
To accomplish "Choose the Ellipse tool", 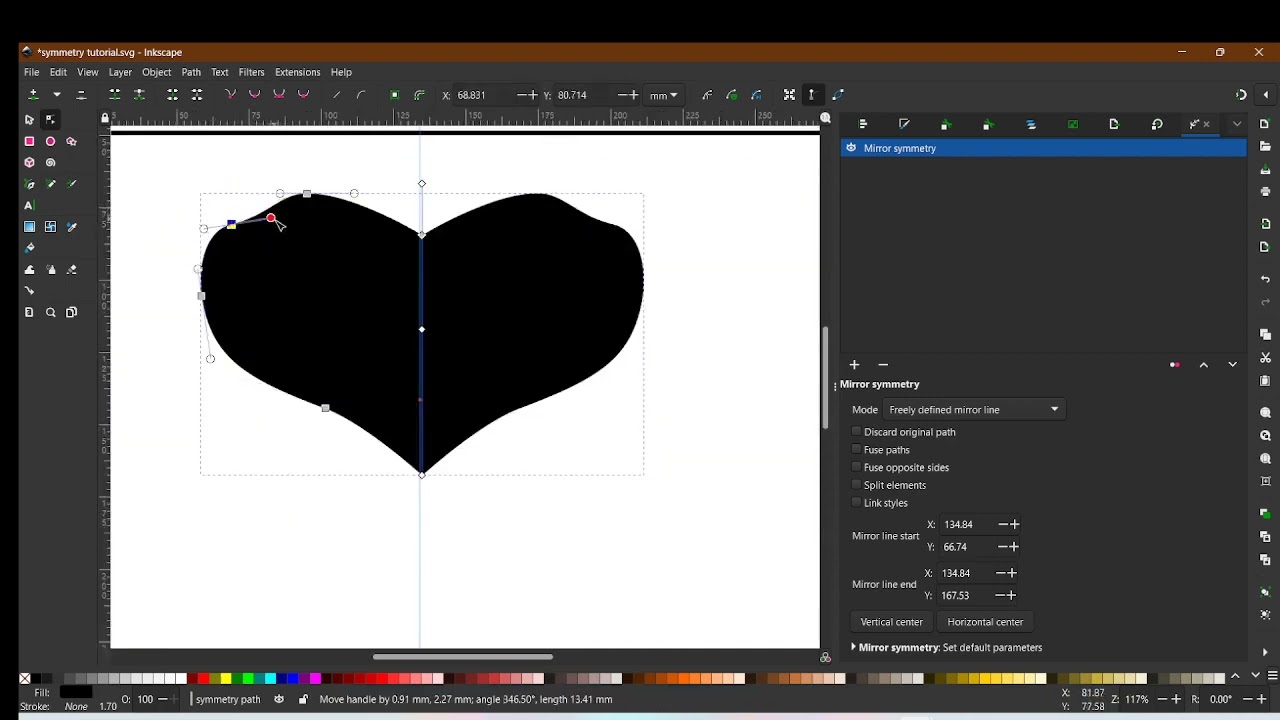I will point(50,142).
